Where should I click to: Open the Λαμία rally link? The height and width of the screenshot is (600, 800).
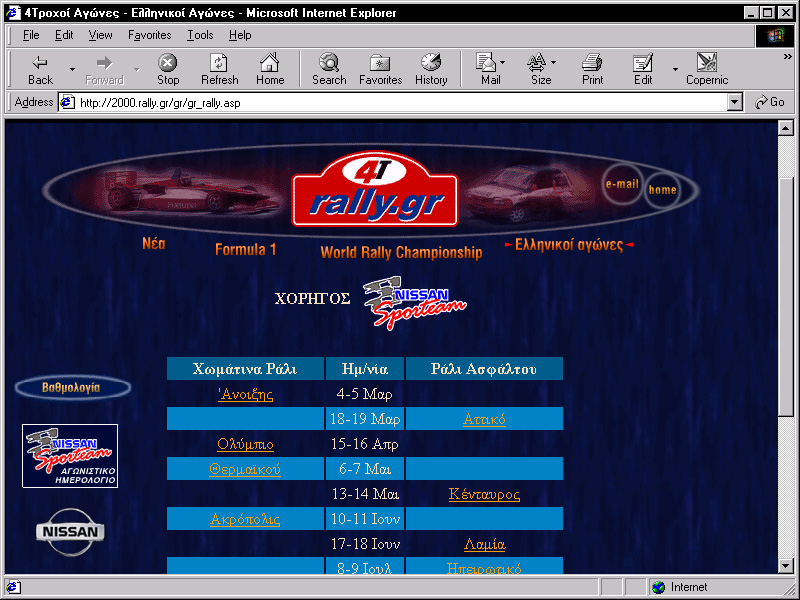click(484, 544)
